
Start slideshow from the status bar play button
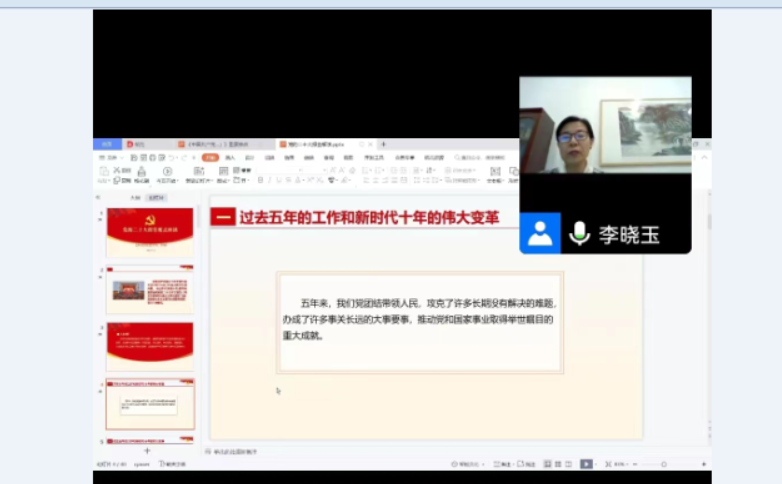(586, 464)
